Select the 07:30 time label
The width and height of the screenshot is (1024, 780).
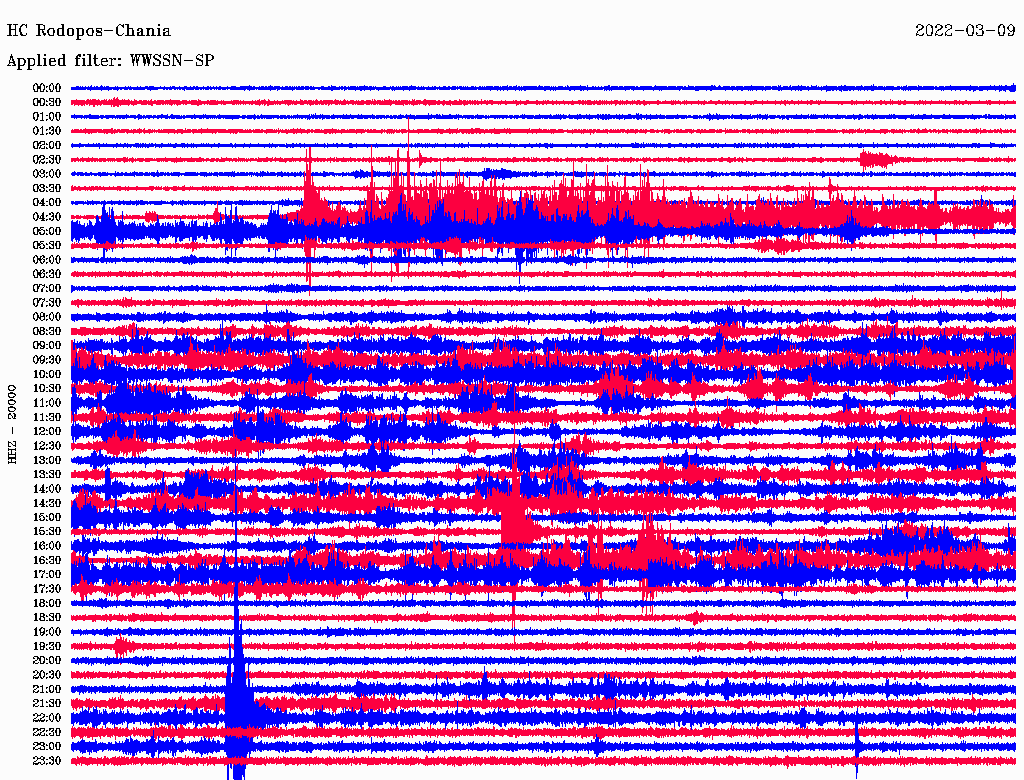point(47,302)
